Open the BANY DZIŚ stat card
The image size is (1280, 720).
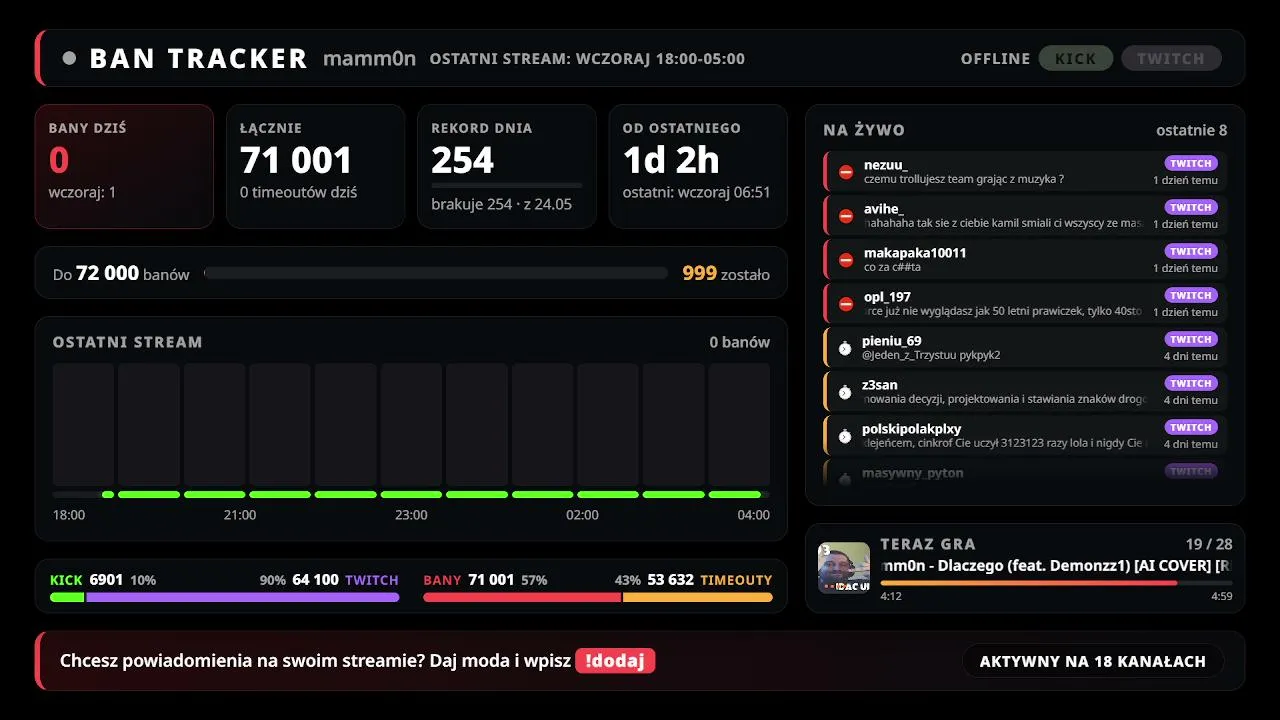click(x=124, y=166)
